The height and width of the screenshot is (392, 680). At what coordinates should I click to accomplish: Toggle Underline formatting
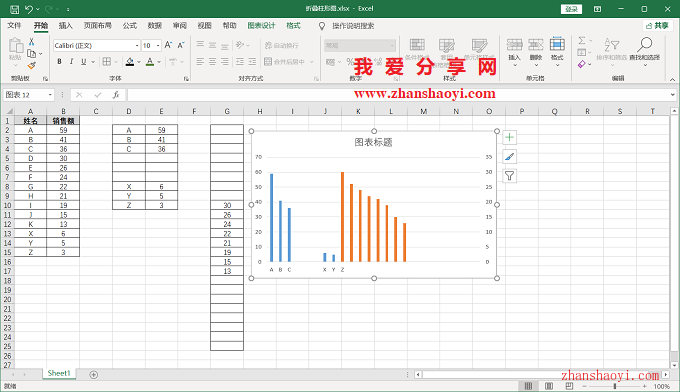click(83, 62)
